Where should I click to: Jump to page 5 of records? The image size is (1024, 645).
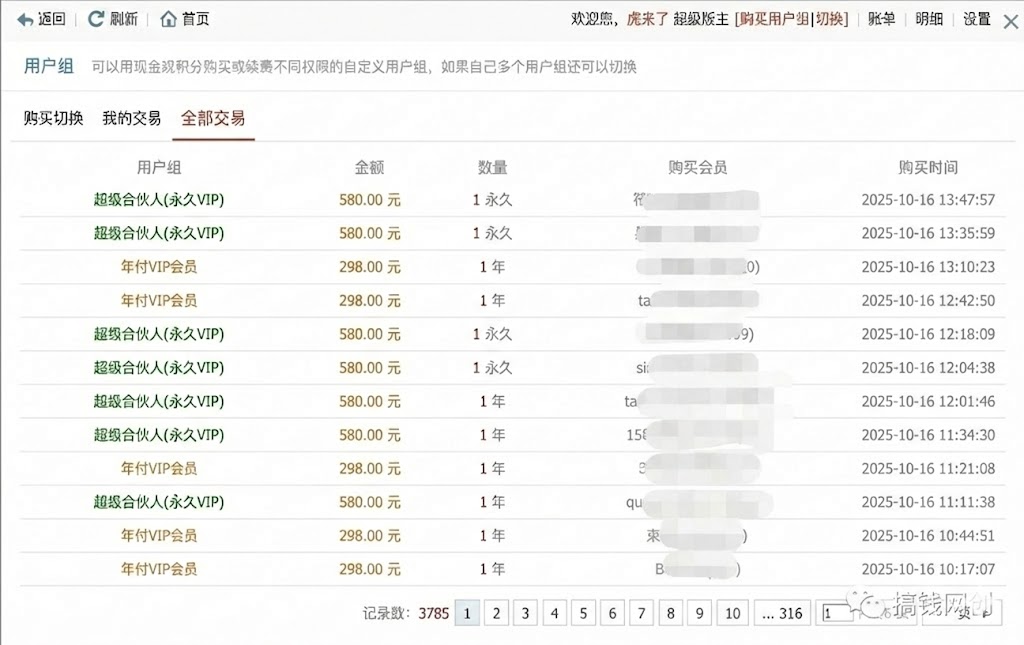tap(583, 613)
